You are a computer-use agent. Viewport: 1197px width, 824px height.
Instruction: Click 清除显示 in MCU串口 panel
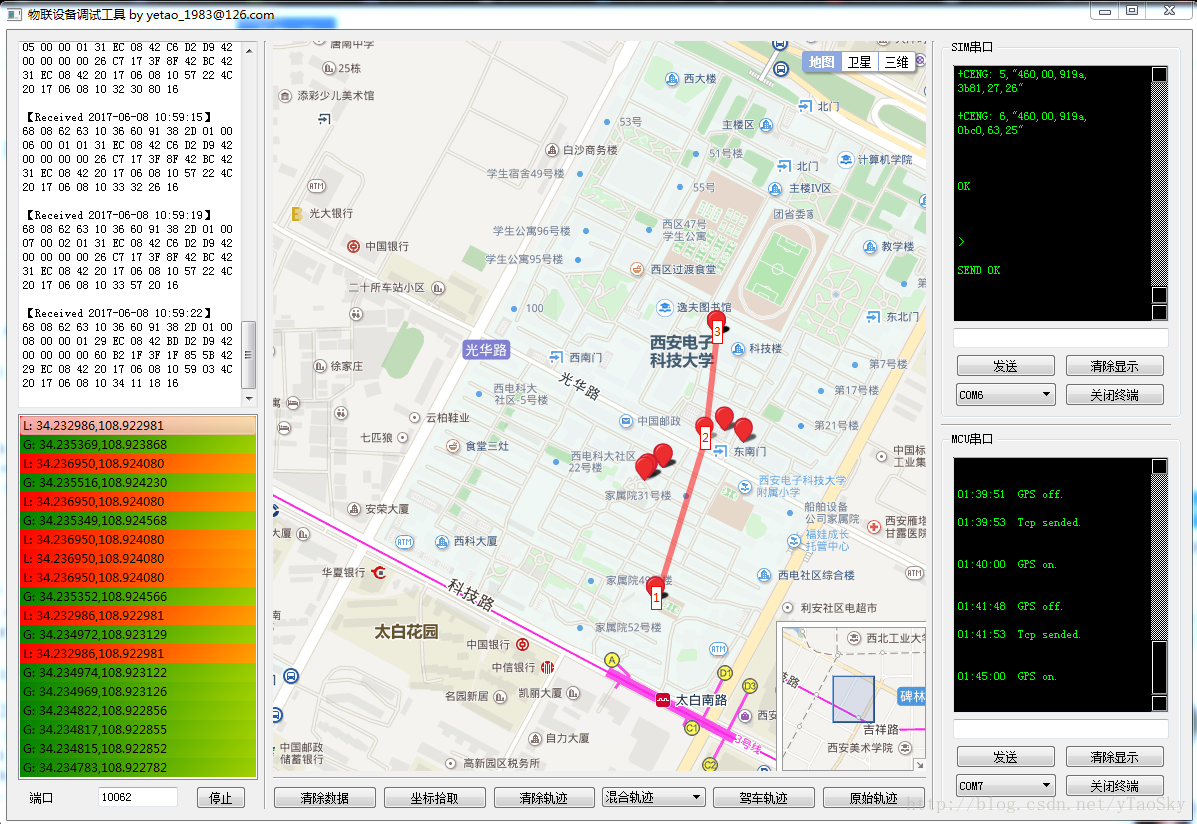pyautogui.click(x=1115, y=757)
